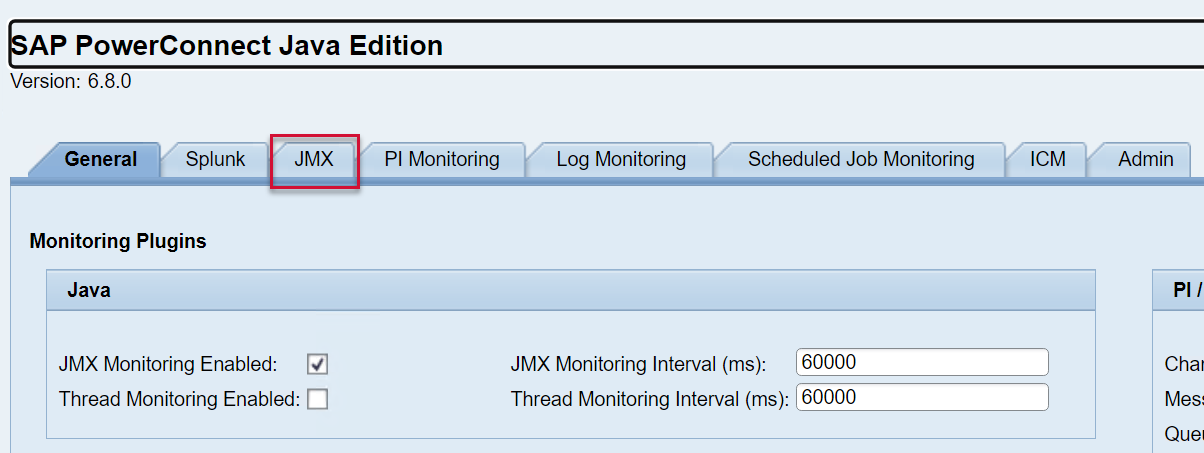Open the Log Monitoring tab
1204x453 pixels.
[621, 159]
